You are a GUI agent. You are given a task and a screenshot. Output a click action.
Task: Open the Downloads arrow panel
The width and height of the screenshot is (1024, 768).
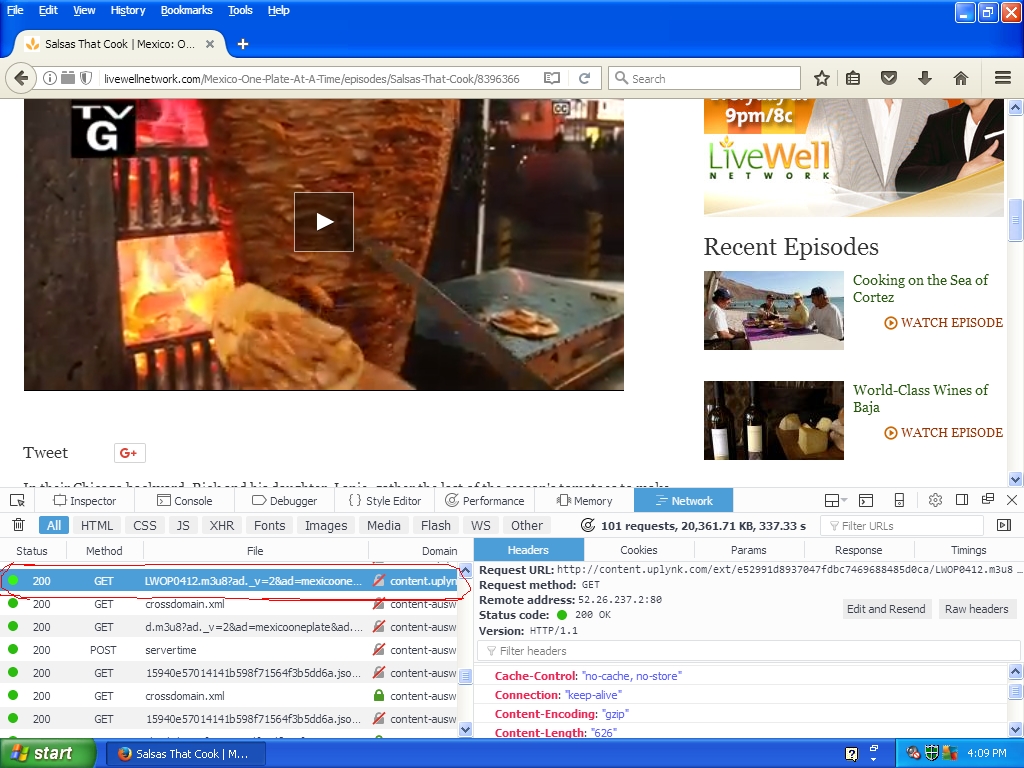925,78
